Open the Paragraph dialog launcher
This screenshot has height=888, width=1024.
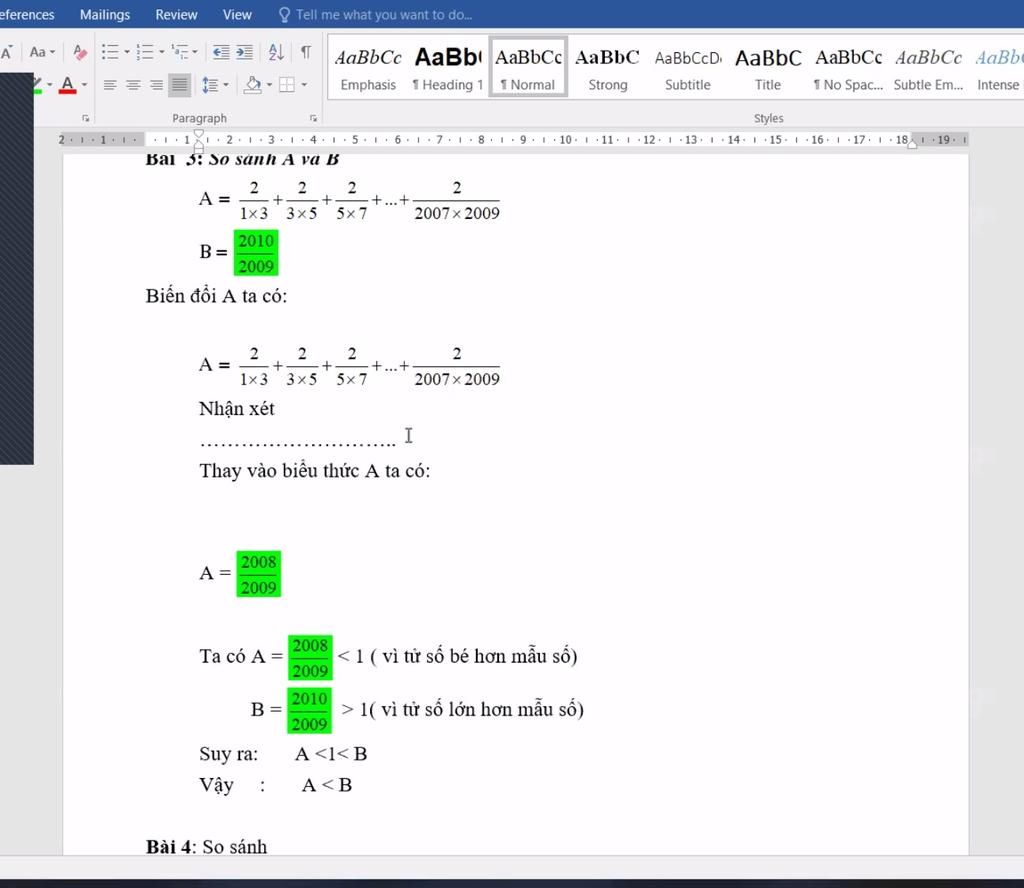pyautogui.click(x=313, y=118)
